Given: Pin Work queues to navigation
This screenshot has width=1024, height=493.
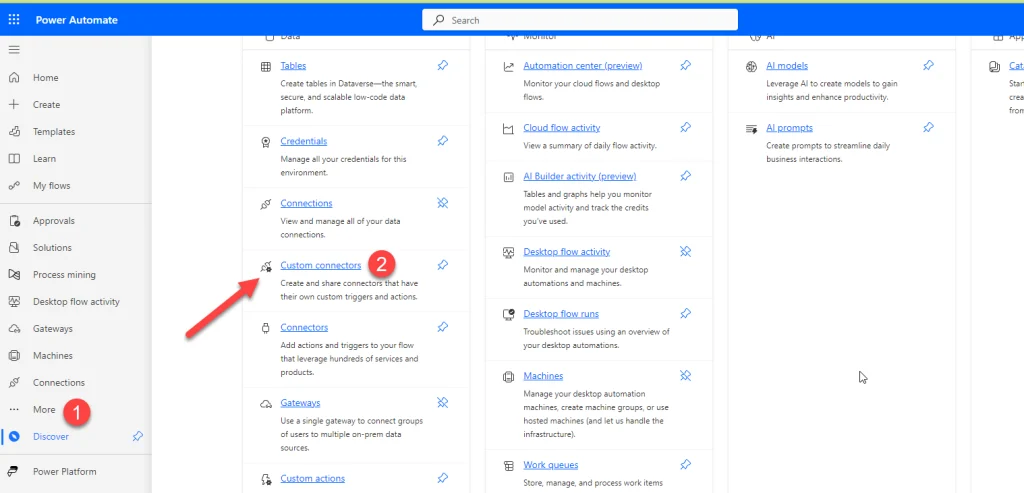Looking at the screenshot, I should pyautogui.click(x=685, y=464).
